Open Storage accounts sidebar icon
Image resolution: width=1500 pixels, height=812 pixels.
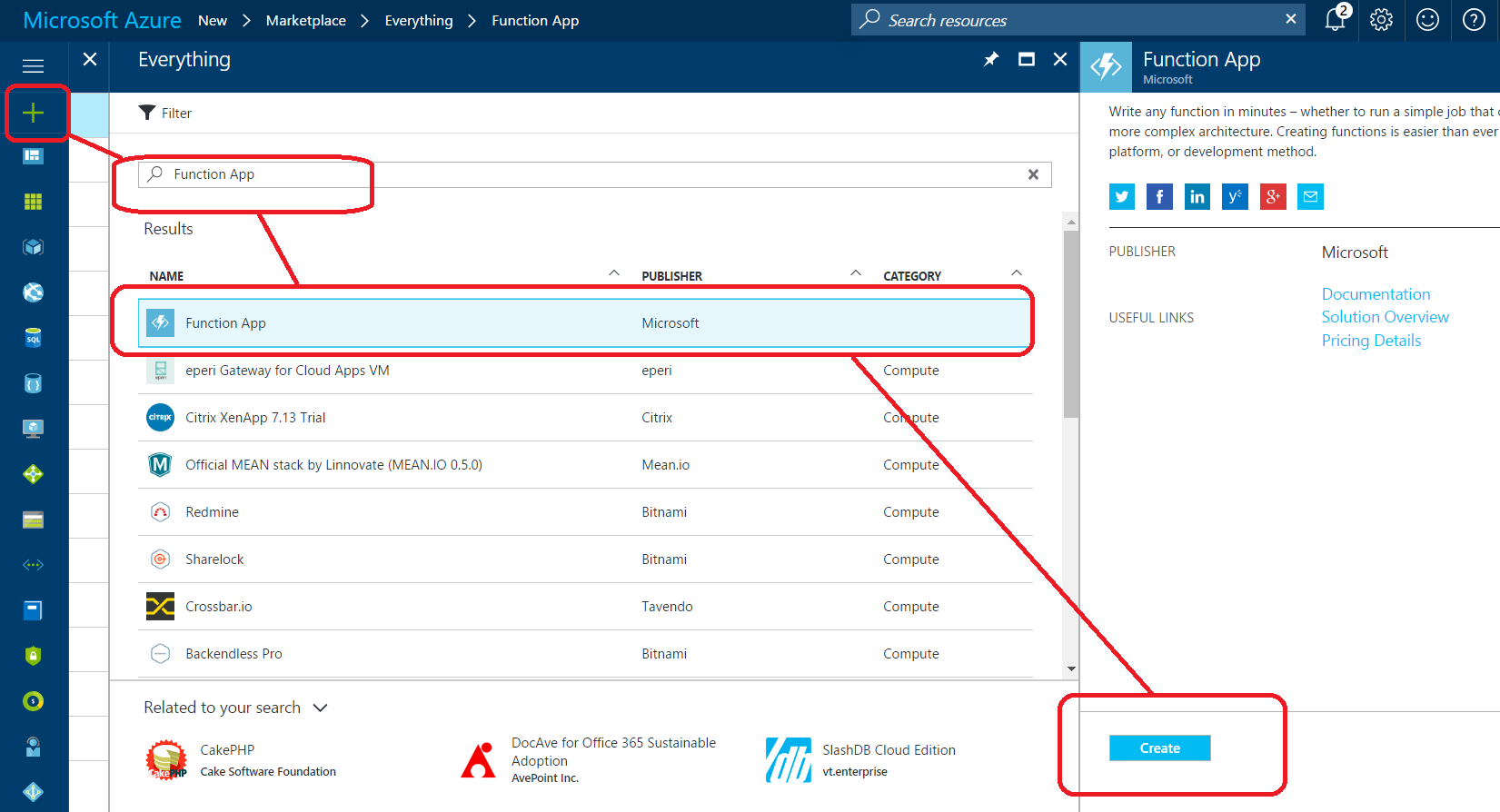pyautogui.click(x=34, y=520)
